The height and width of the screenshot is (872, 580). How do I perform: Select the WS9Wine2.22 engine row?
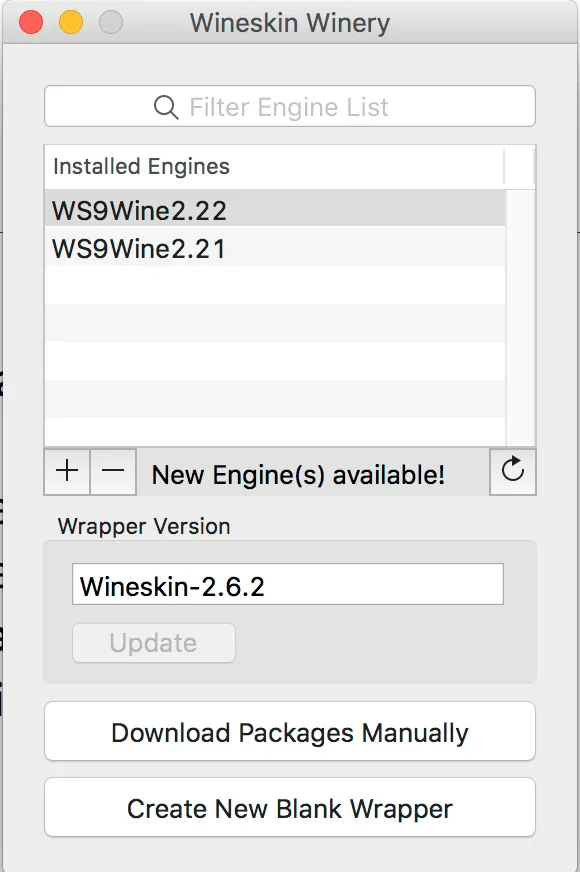tap(275, 210)
